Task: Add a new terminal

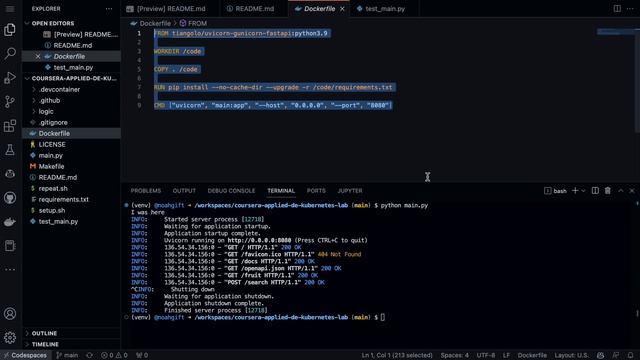Action: click(575, 191)
